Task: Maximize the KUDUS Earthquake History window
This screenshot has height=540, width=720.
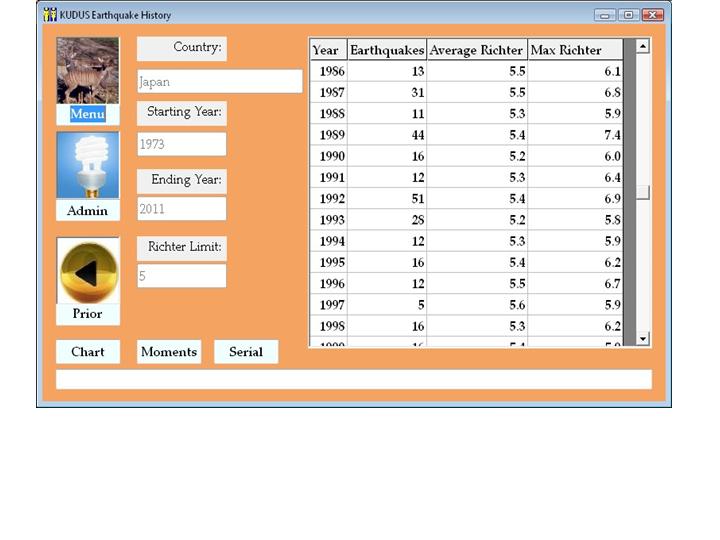Action: tap(628, 15)
